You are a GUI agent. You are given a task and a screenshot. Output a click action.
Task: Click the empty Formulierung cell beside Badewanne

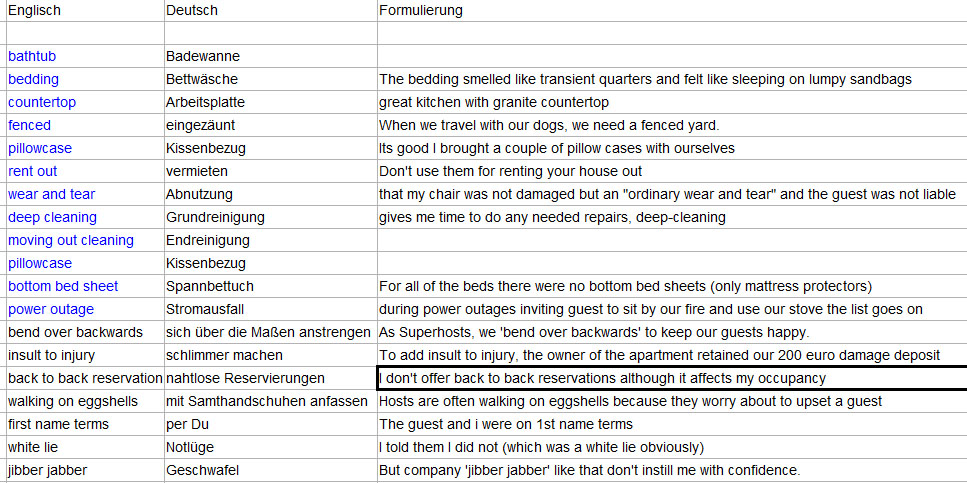(x=672, y=56)
